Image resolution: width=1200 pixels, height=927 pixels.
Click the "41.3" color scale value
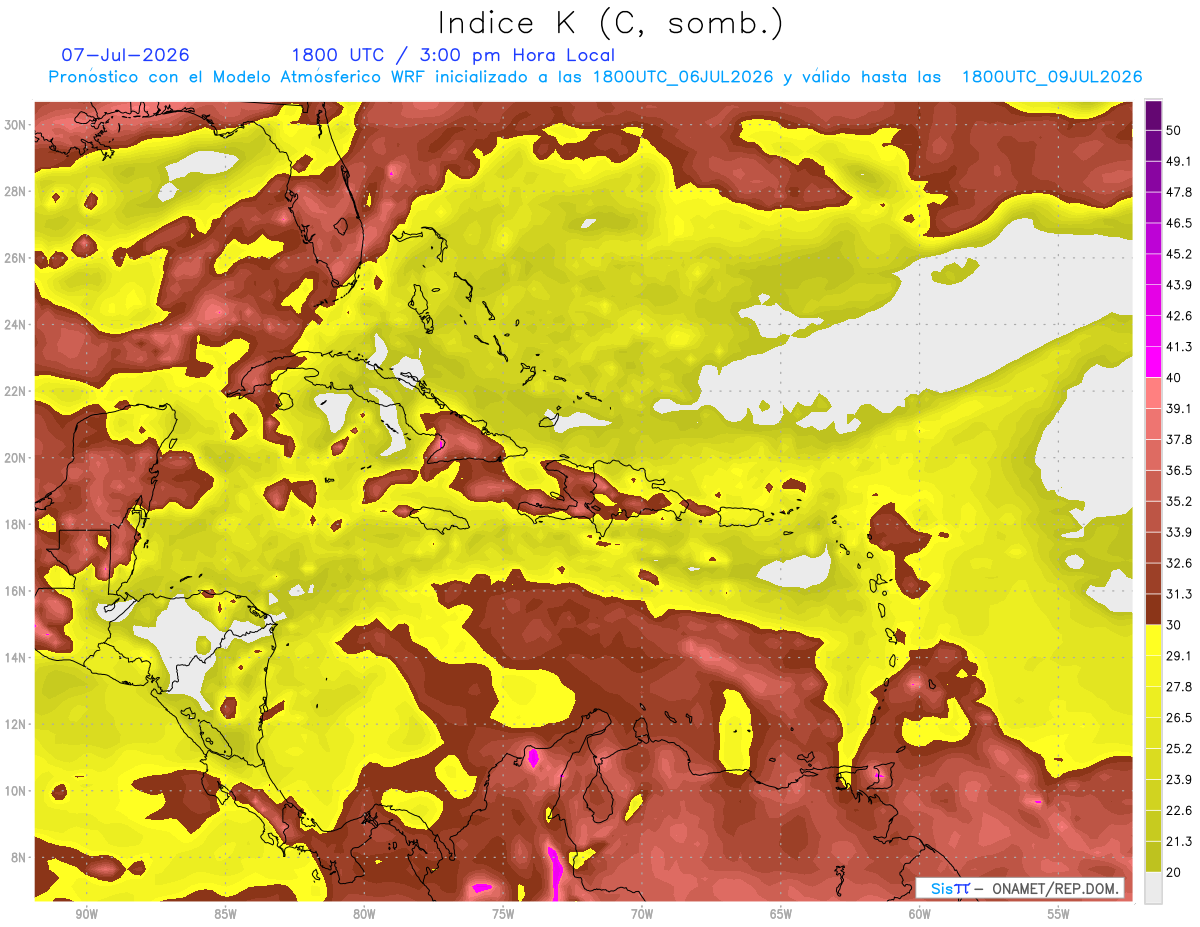click(x=1179, y=347)
